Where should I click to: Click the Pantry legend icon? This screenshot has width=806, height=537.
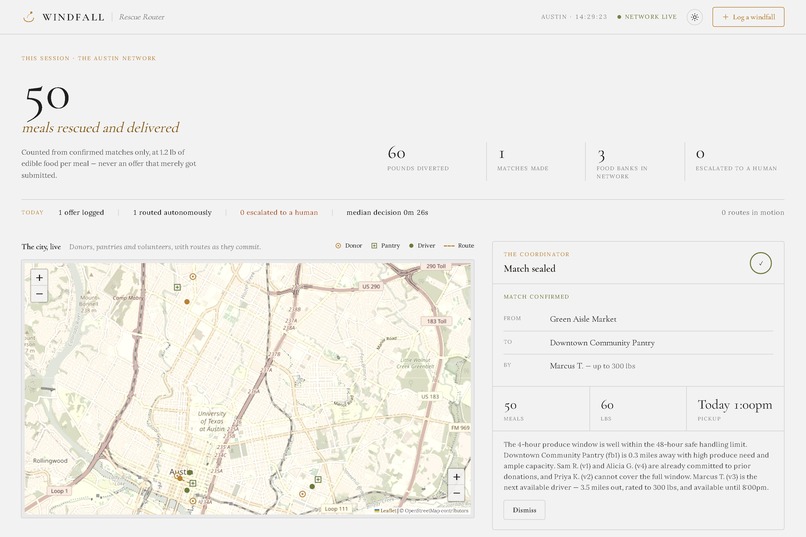coord(374,246)
